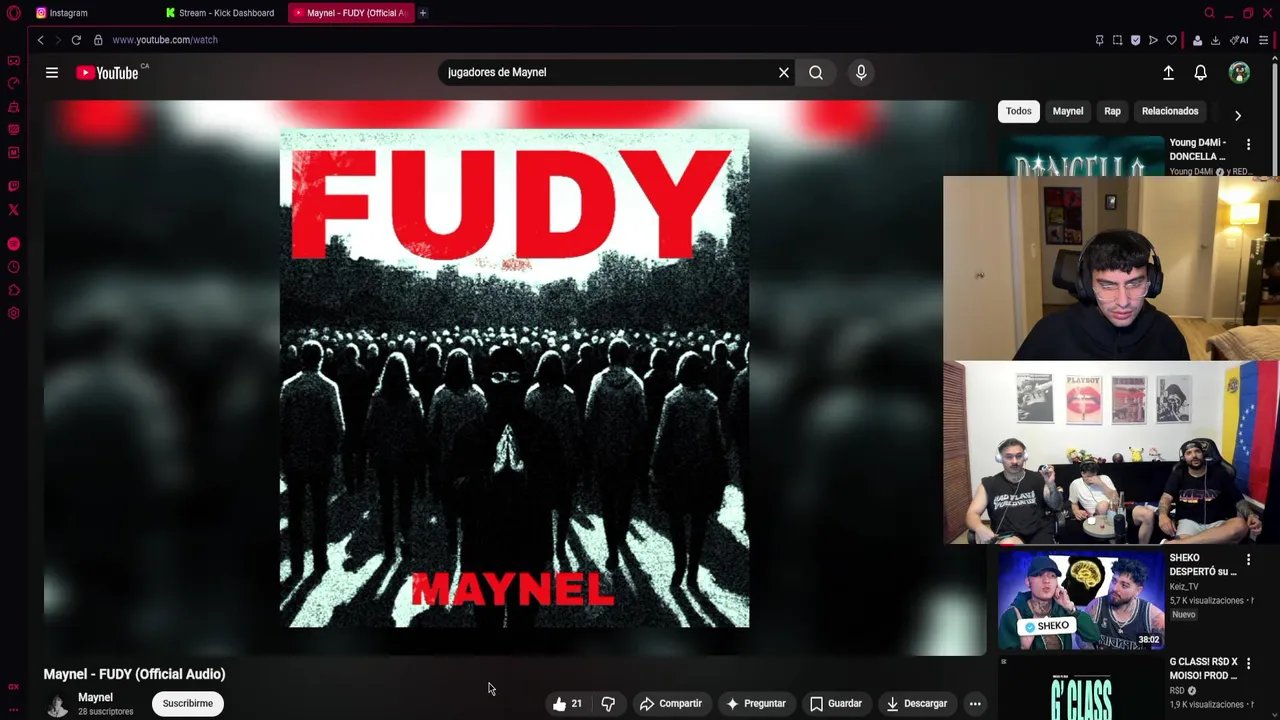Open YouTube hamburger guide menu
This screenshot has height=720, width=1280.
pos(52,72)
